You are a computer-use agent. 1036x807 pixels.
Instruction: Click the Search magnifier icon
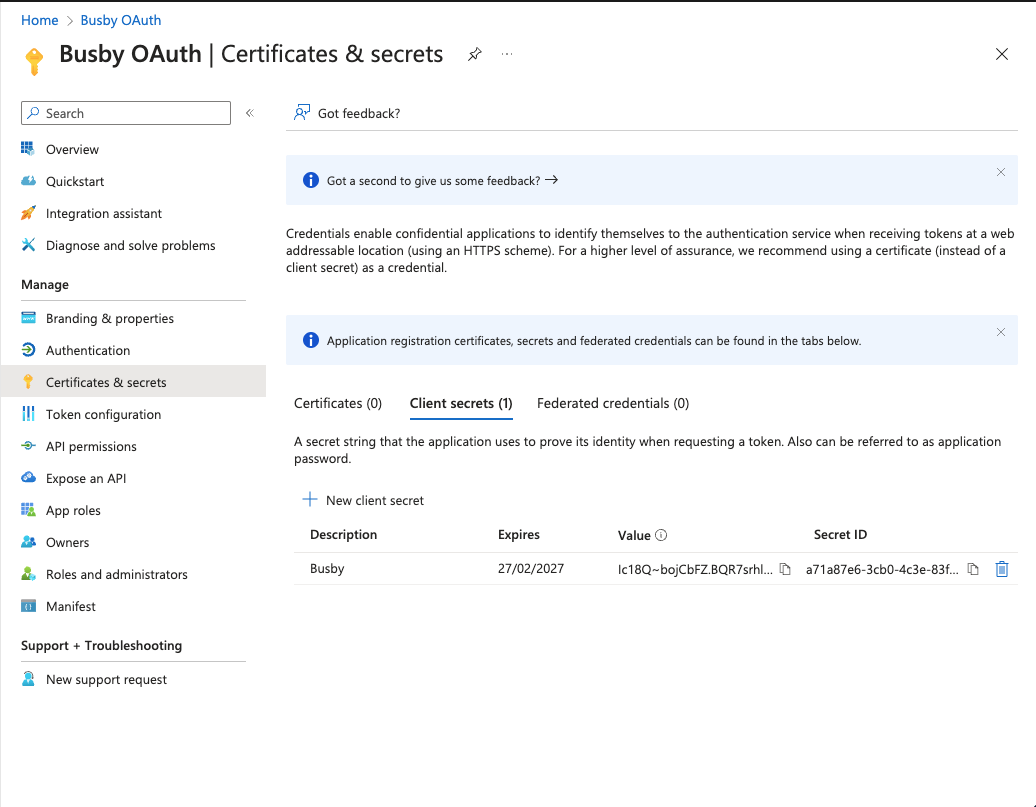[33, 113]
